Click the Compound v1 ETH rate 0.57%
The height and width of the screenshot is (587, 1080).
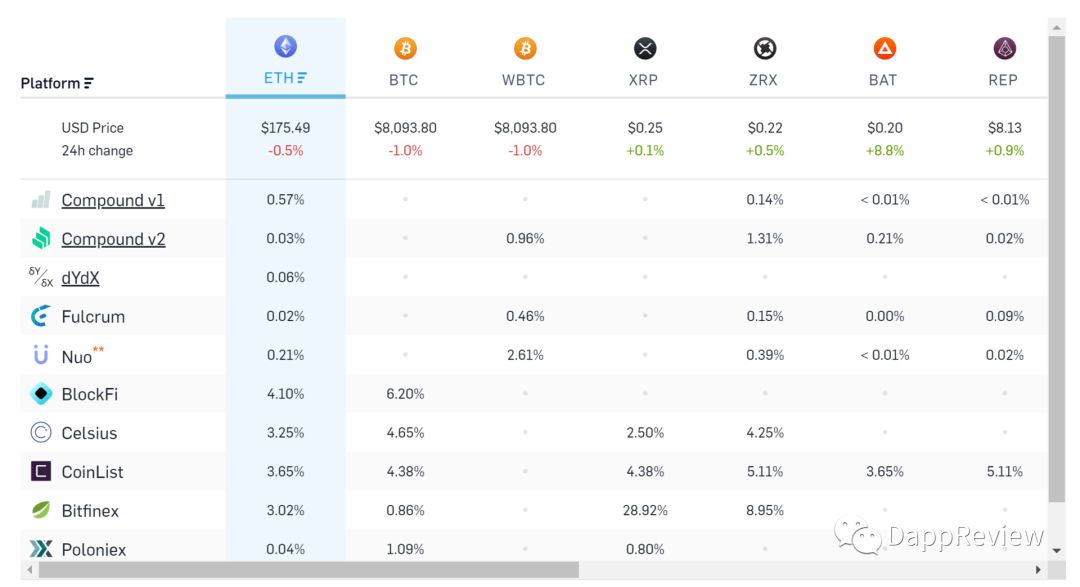click(x=285, y=200)
